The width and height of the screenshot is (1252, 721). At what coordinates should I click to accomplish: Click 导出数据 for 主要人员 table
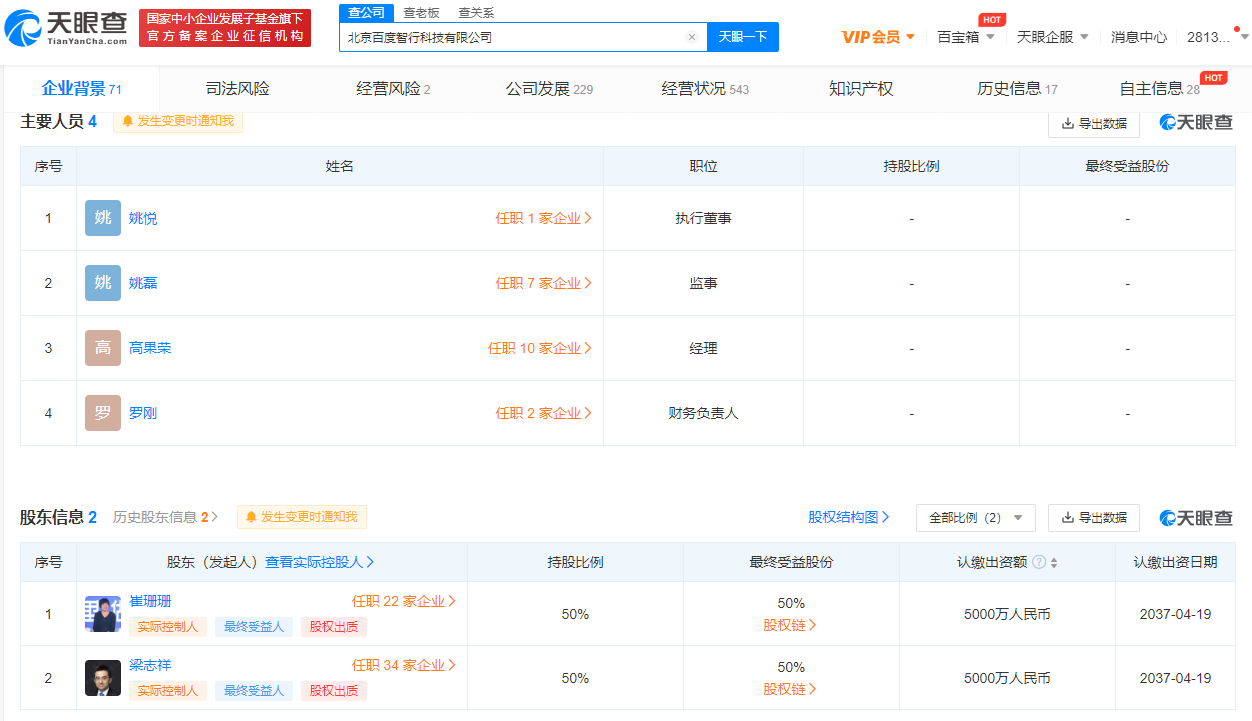(1094, 123)
